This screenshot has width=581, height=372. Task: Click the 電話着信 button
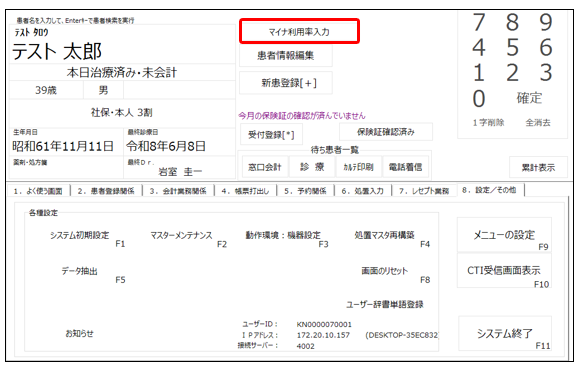point(405,167)
